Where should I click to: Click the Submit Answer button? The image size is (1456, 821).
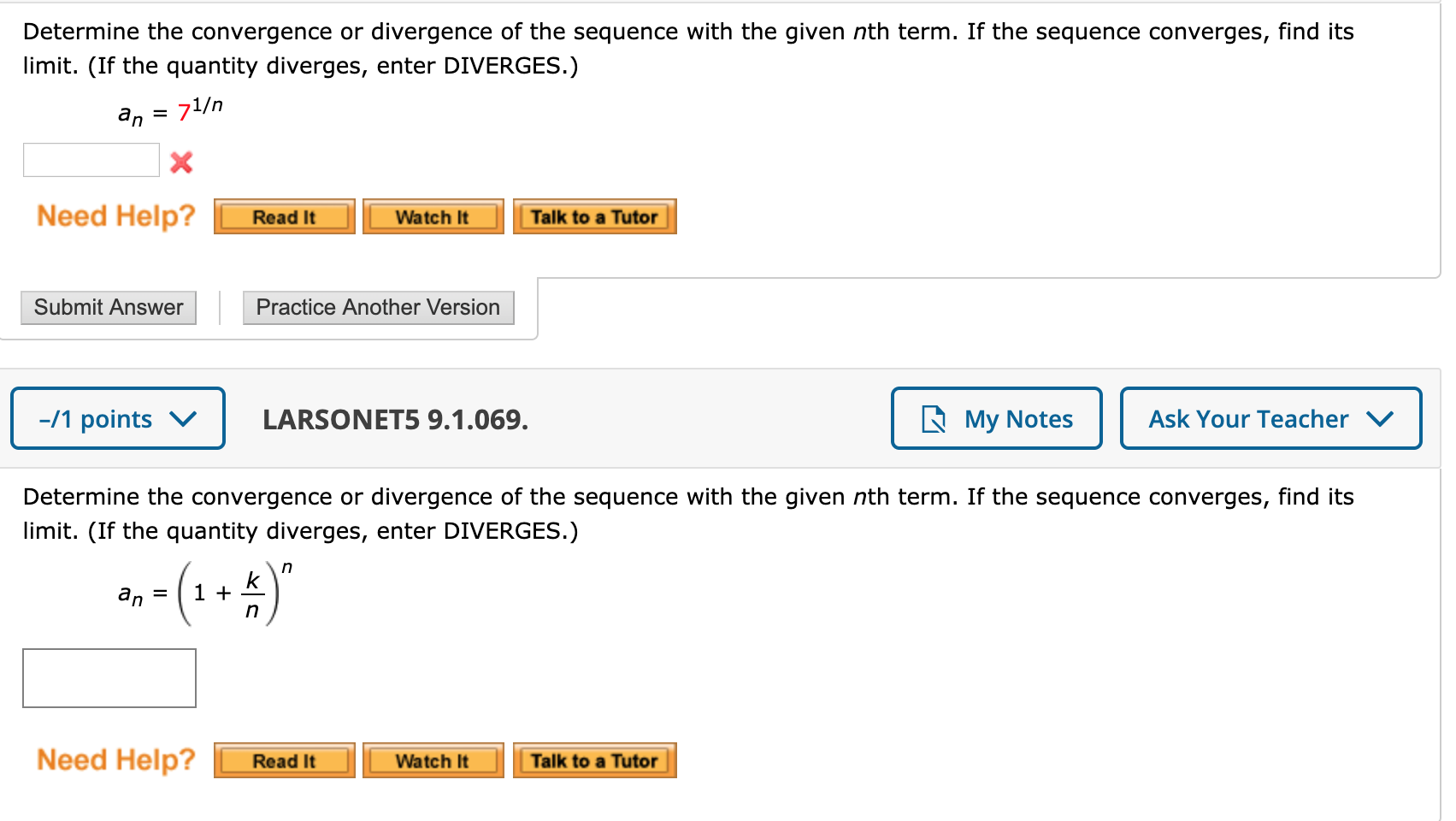pos(109,308)
